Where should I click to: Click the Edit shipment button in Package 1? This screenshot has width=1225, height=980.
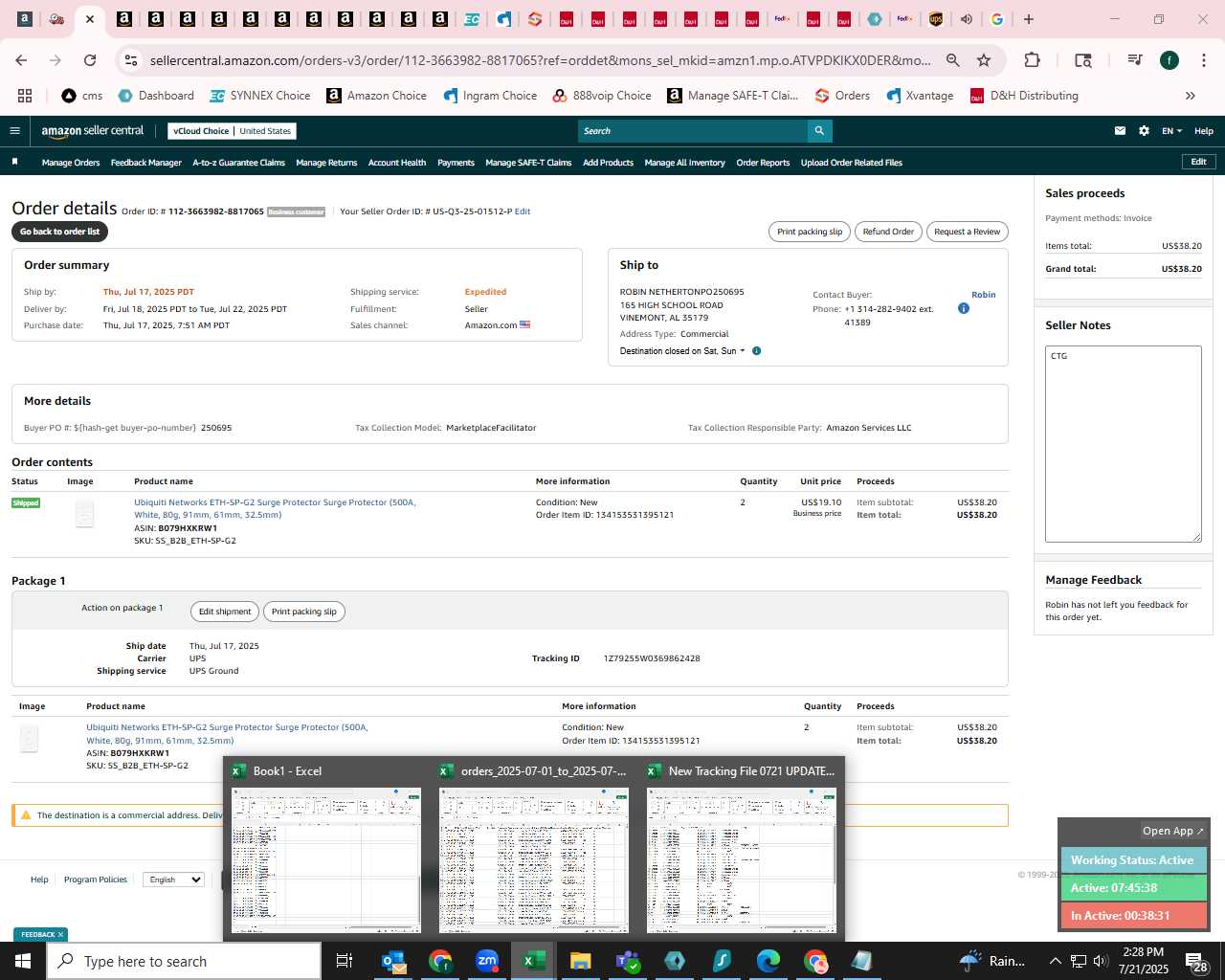coord(225,612)
